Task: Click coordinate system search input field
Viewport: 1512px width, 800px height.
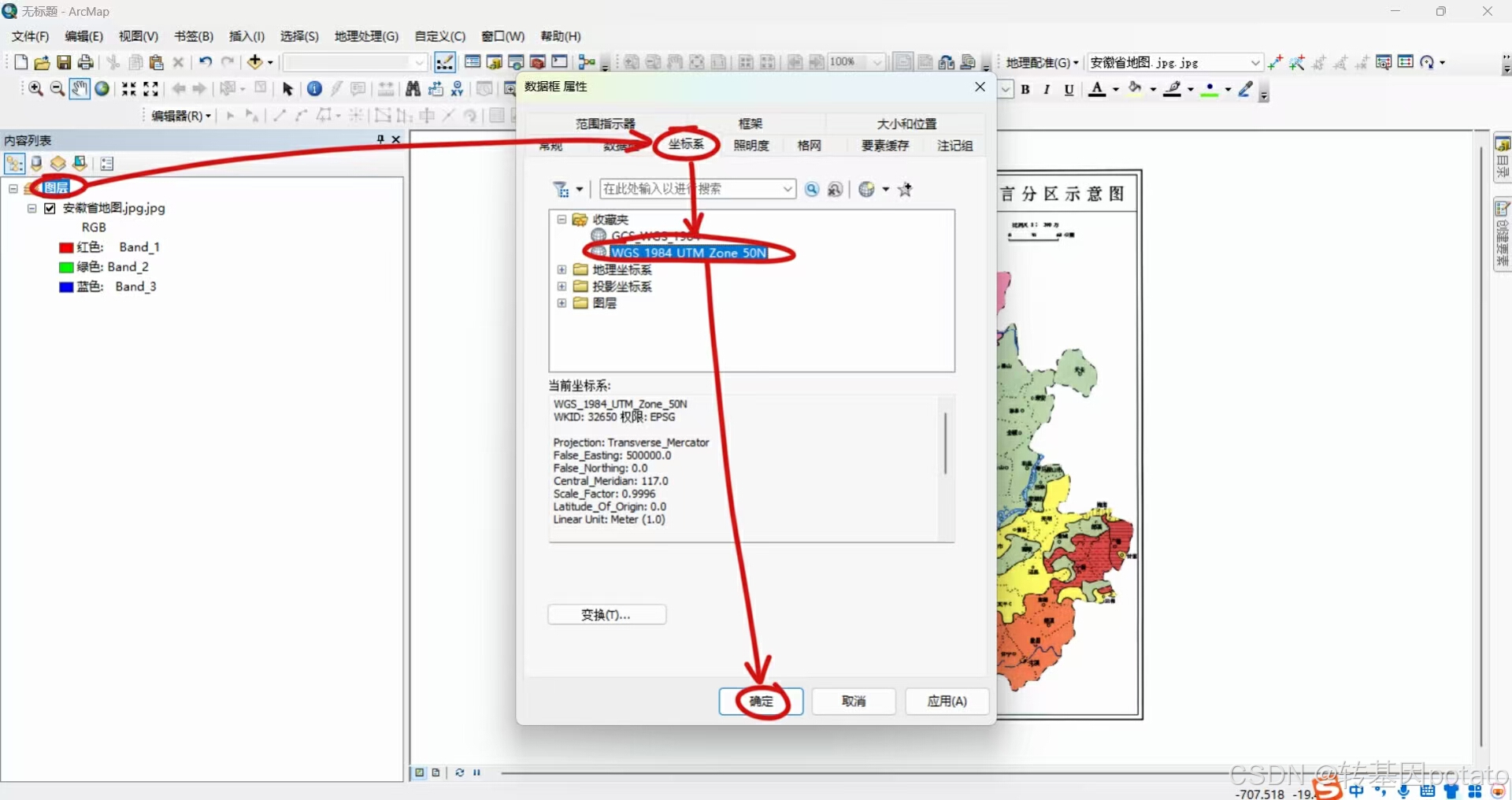Action: [x=697, y=189]
